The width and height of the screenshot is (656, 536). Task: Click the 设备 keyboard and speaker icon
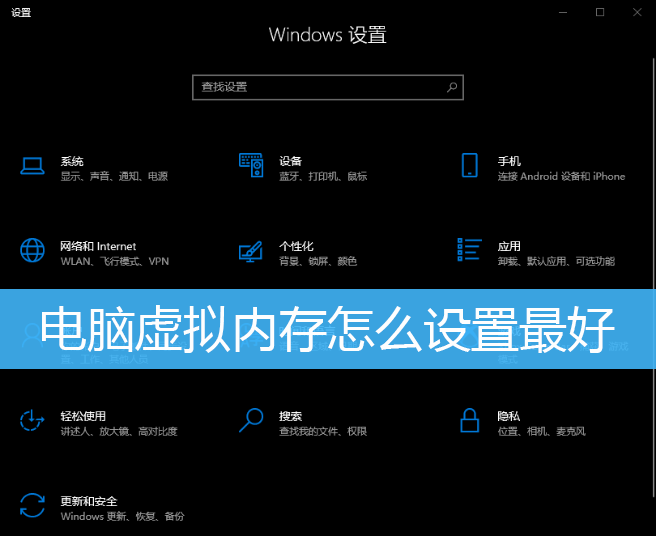[x=251, y=165]
